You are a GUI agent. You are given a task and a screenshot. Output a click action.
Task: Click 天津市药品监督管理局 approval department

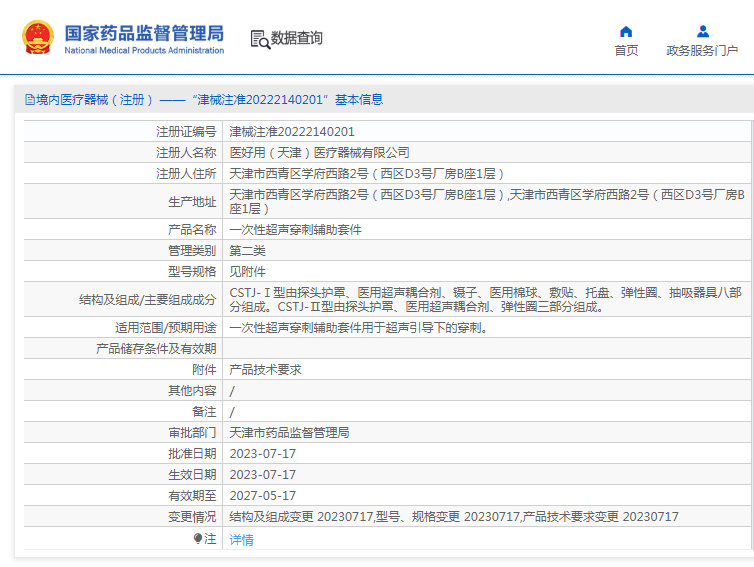tap(289, 433)
